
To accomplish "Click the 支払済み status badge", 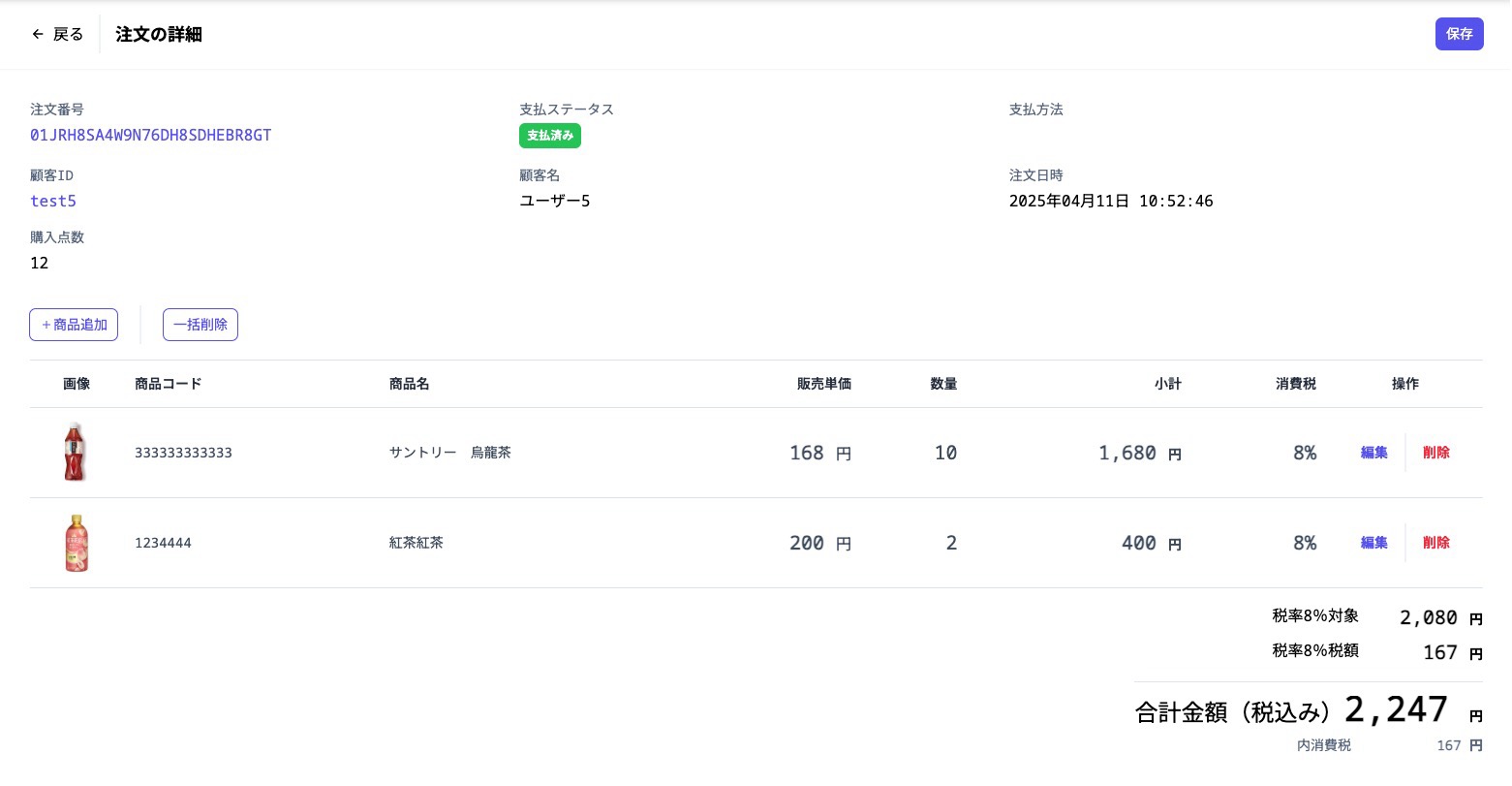I will tap(550, 136).
